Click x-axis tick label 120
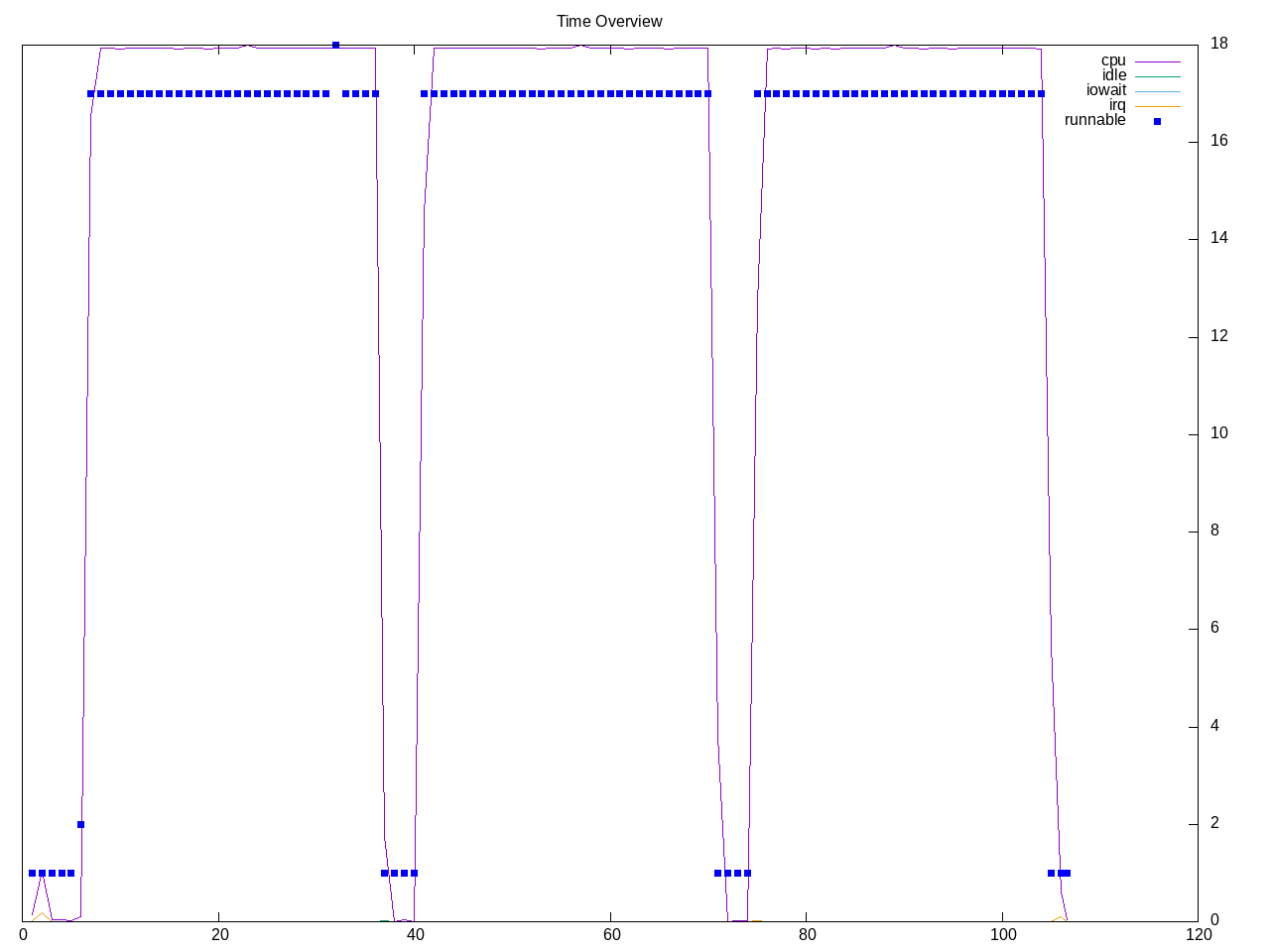Image resolution: width=1270 pixels, height=952 pixels. 1199,935
